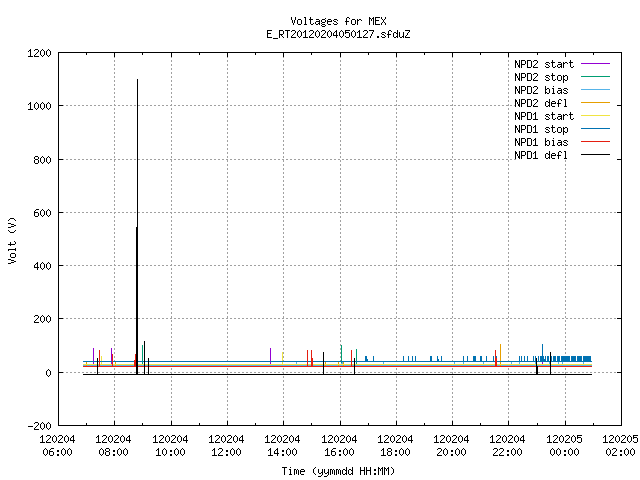The height and width of the screenshot is (480, 640).
Task: Click the NPD1 stop legend label
Action: click(541, 129)
